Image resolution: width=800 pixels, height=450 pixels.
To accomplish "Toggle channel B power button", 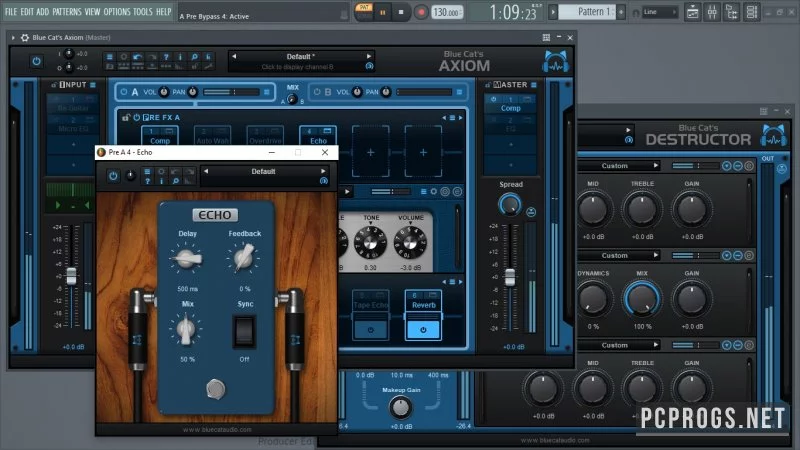I will (x=317, y=92).
